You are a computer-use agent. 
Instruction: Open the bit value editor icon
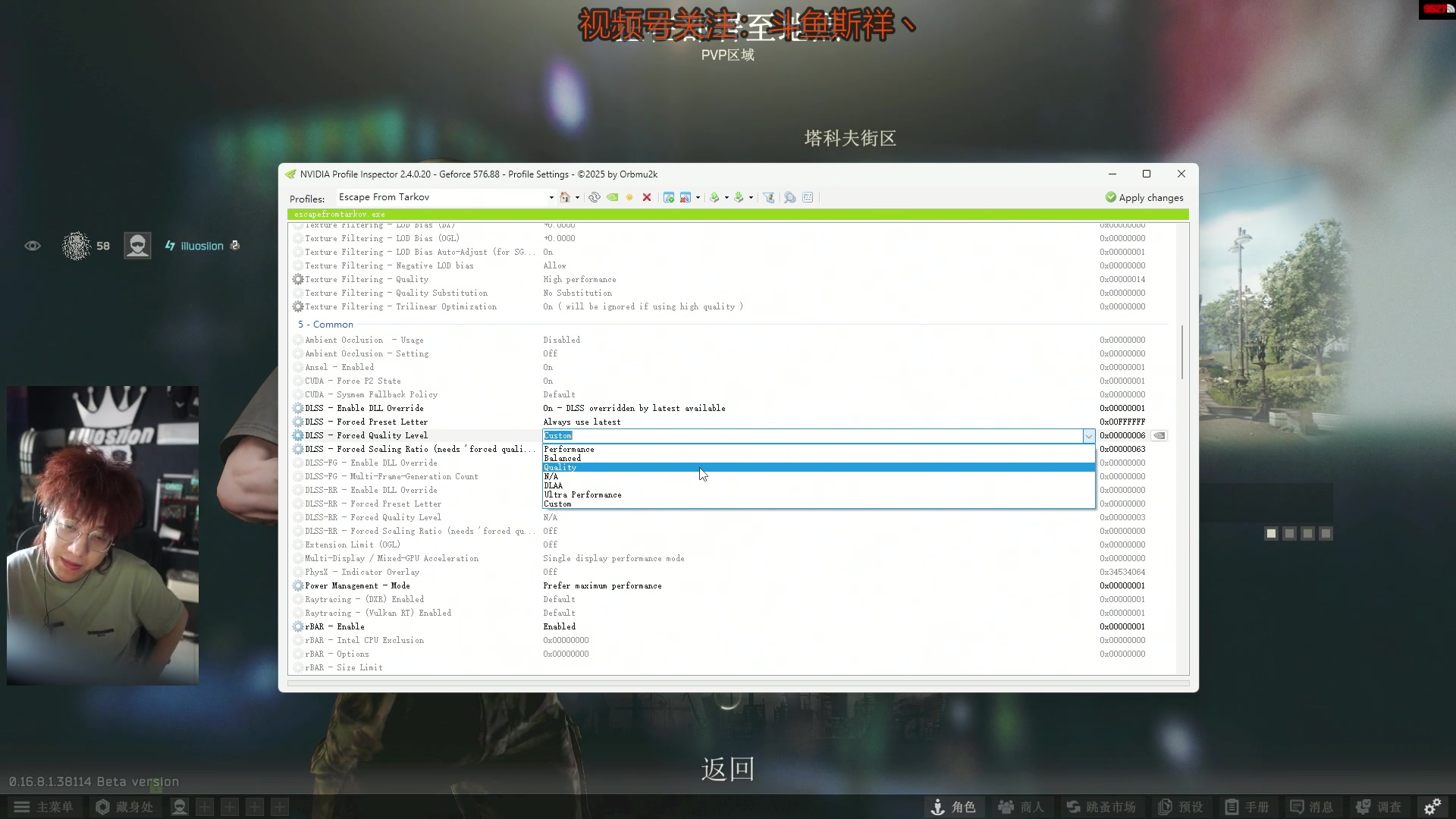(x=808, y=197)
